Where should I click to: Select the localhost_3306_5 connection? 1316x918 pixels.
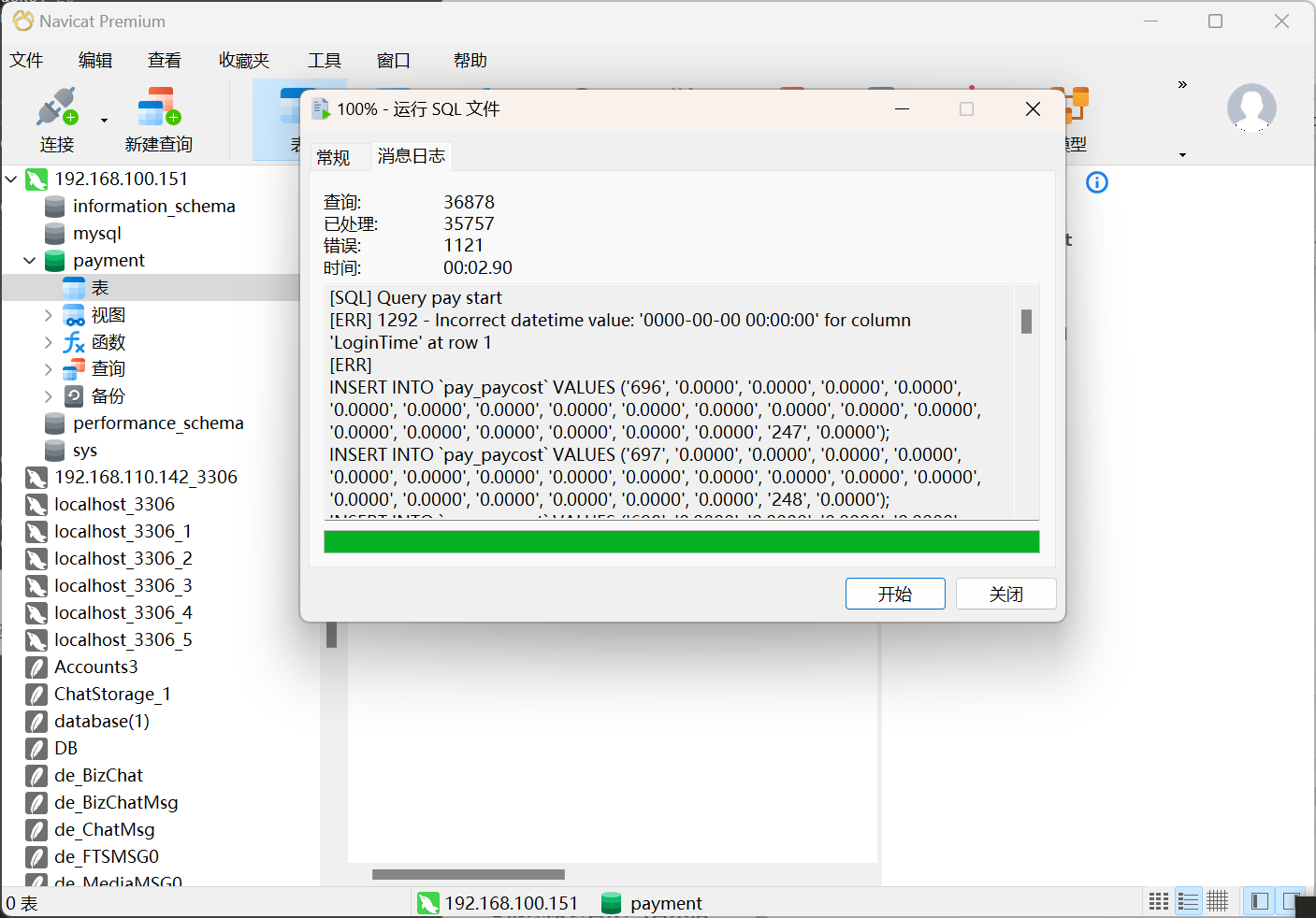point(123,640)
